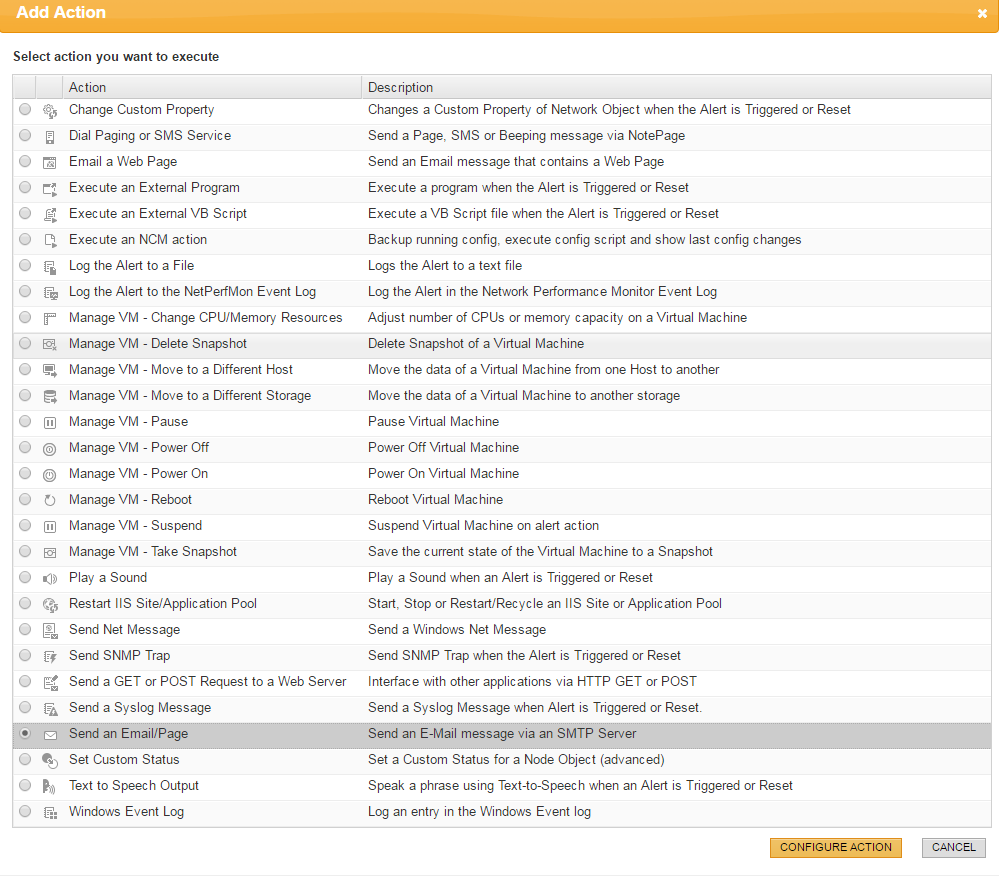Click the Email a Web Page icon
Viewport: 999px width, 876px height.
50,163
